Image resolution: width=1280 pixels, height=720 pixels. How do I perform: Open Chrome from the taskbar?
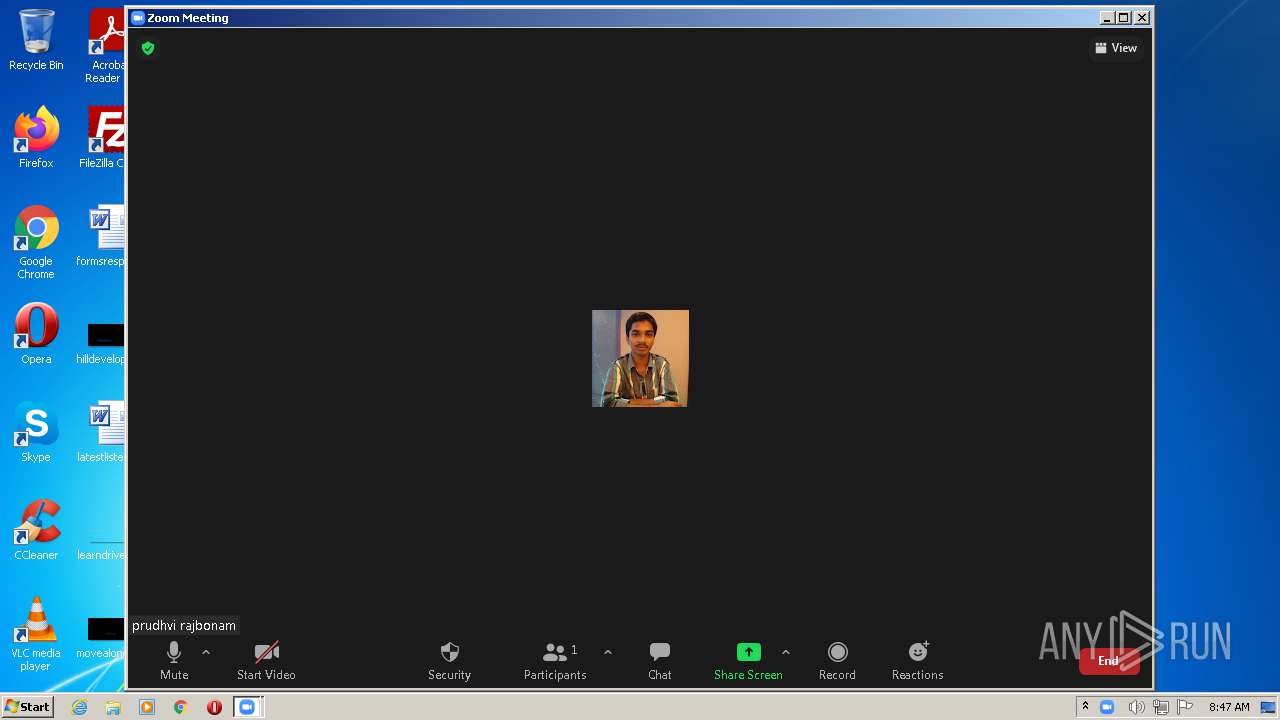181,707
